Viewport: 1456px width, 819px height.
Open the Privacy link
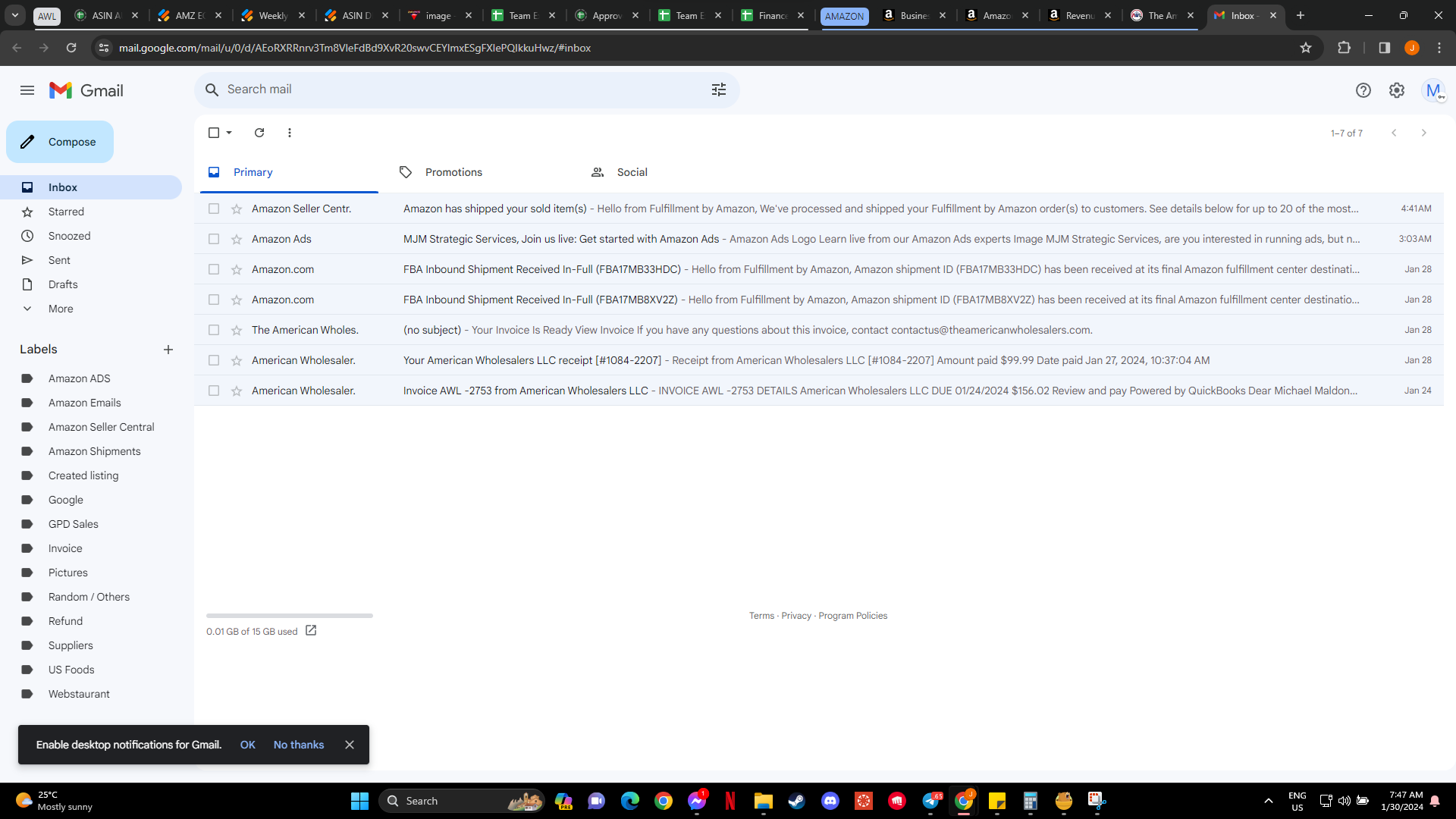coord(796,616)
